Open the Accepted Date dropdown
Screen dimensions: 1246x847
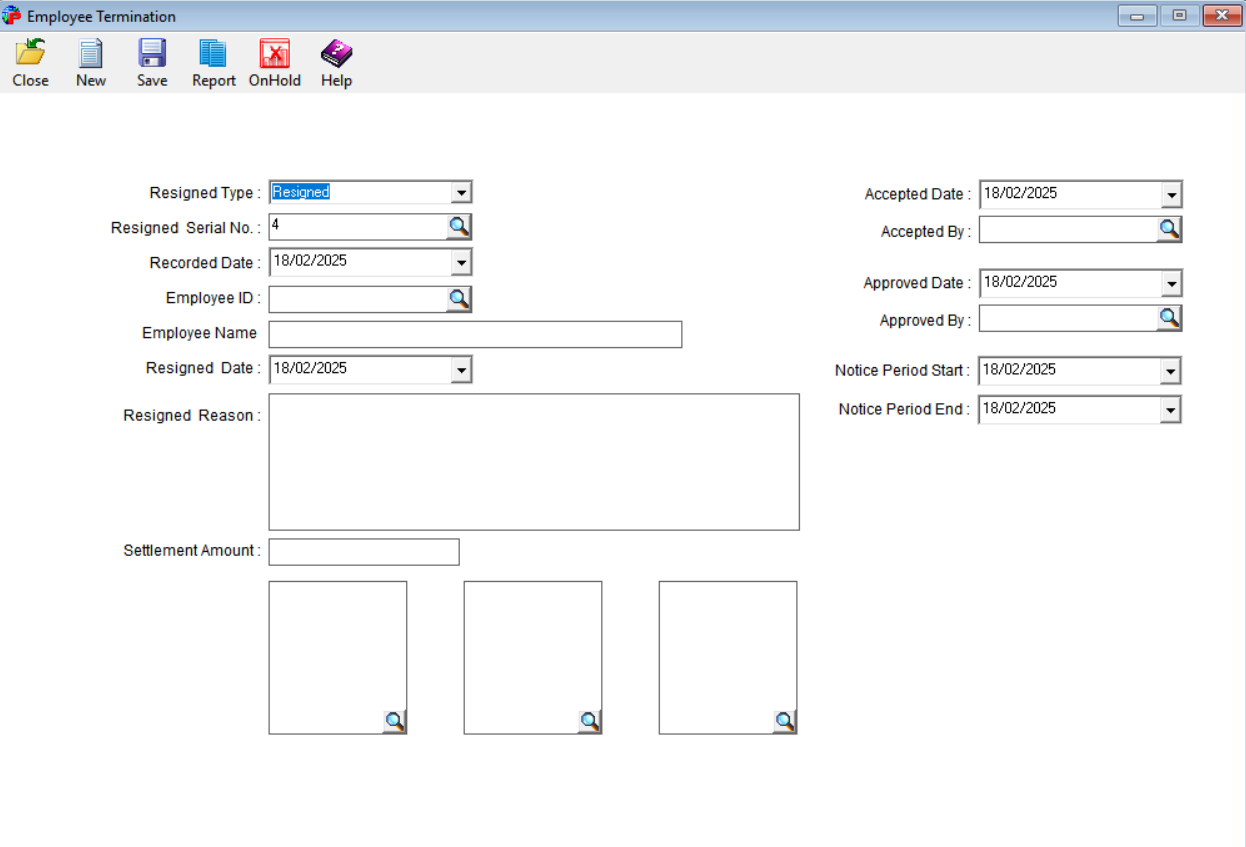(x=1172, y=193)
